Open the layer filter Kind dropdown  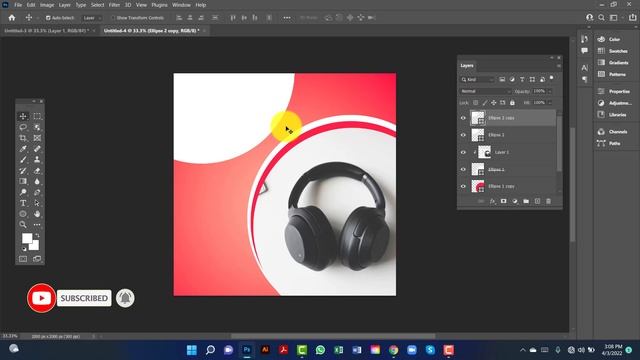(x=477, y=80)
